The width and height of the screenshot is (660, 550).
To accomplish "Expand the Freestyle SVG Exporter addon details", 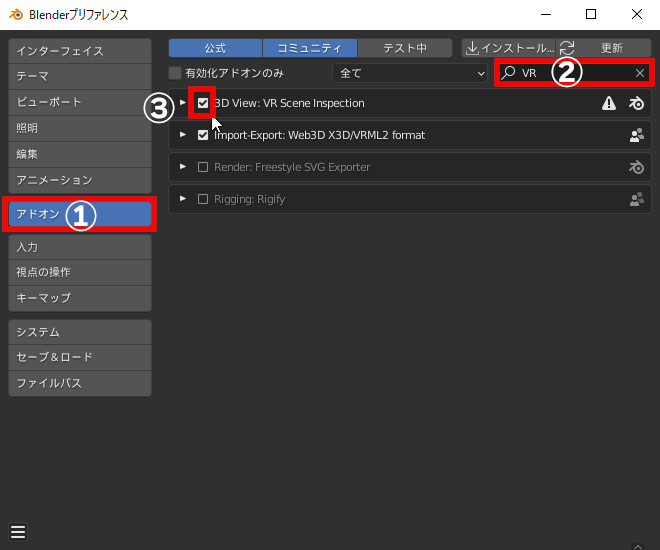I will (183, 167).
